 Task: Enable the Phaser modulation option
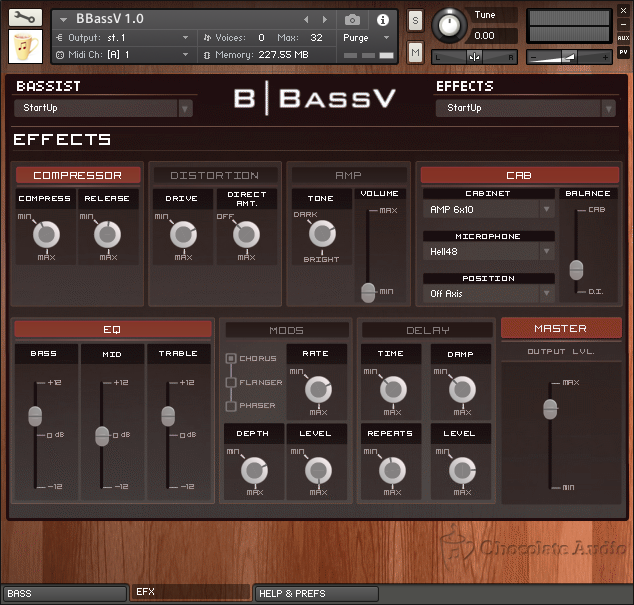[231, 406]
